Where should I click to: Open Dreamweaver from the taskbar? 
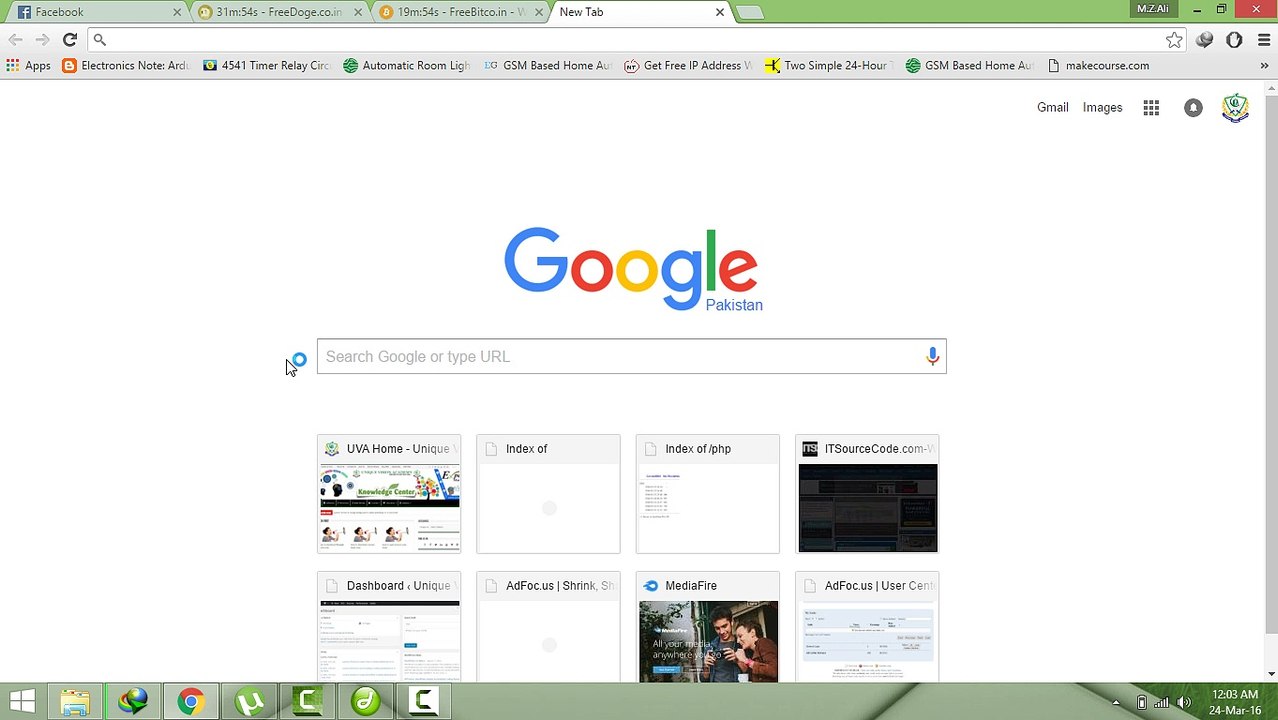tap(365, 702)
